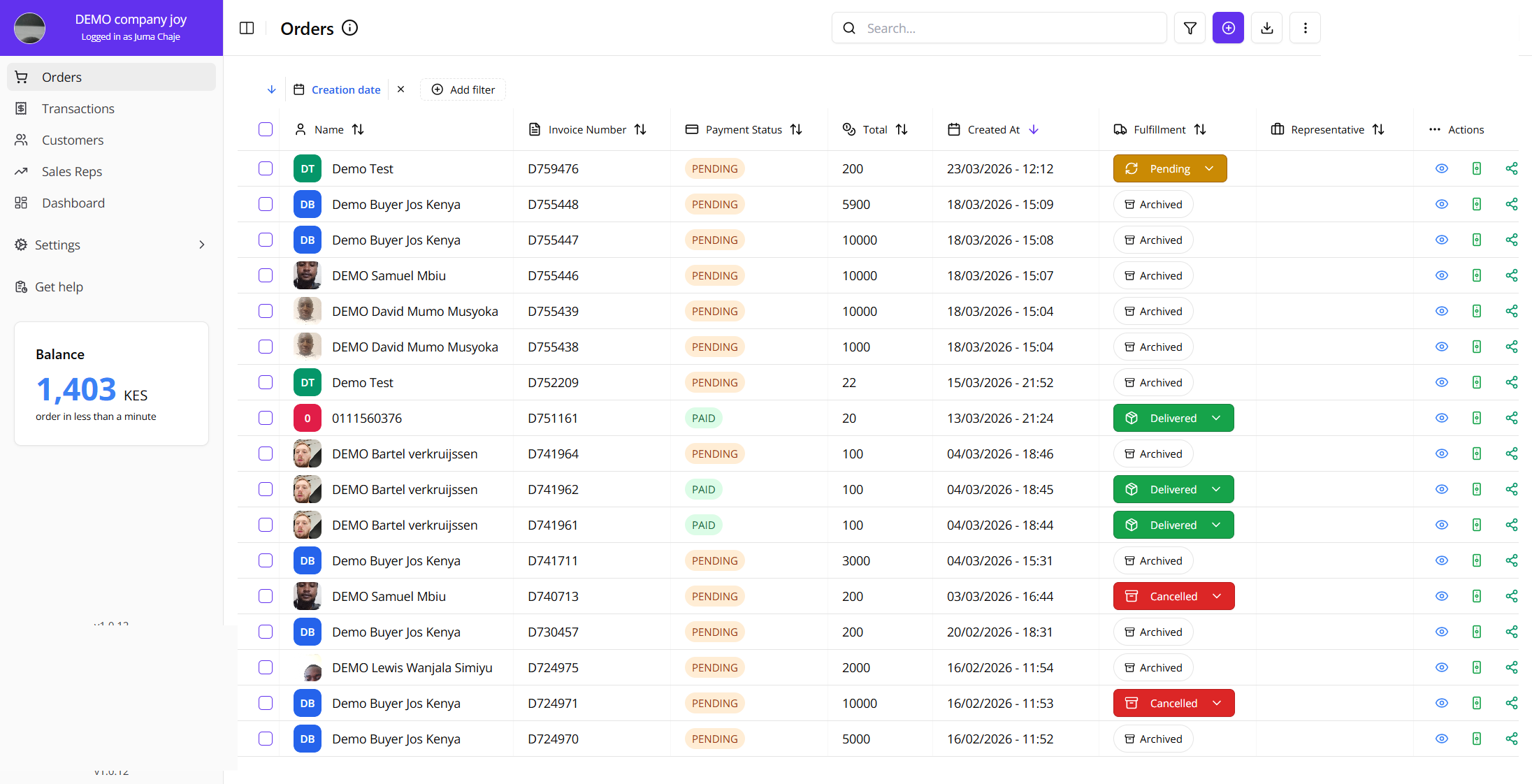
Task: Remove the Creation date filter
Action: (x=400, y=89)
